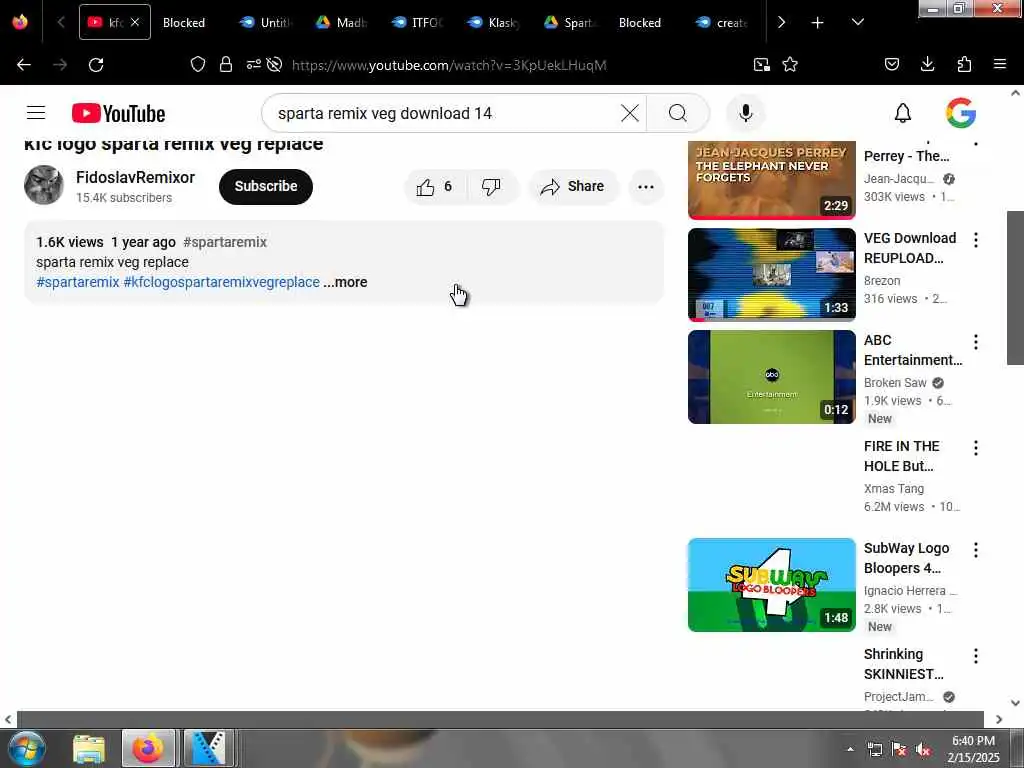
Task: Open Windows Explorer from taskbar
Action: 89,749
